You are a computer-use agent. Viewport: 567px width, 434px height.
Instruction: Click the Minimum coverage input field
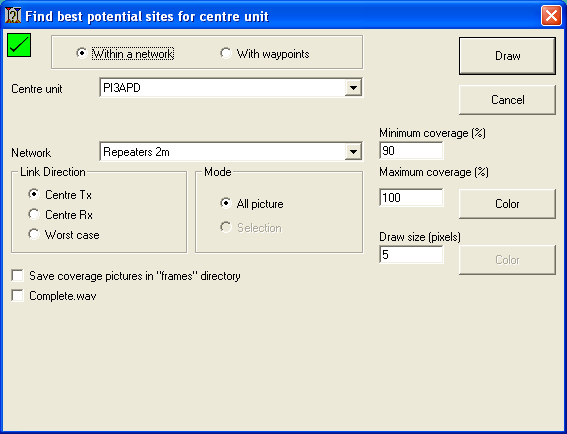(x=411, y=150)
